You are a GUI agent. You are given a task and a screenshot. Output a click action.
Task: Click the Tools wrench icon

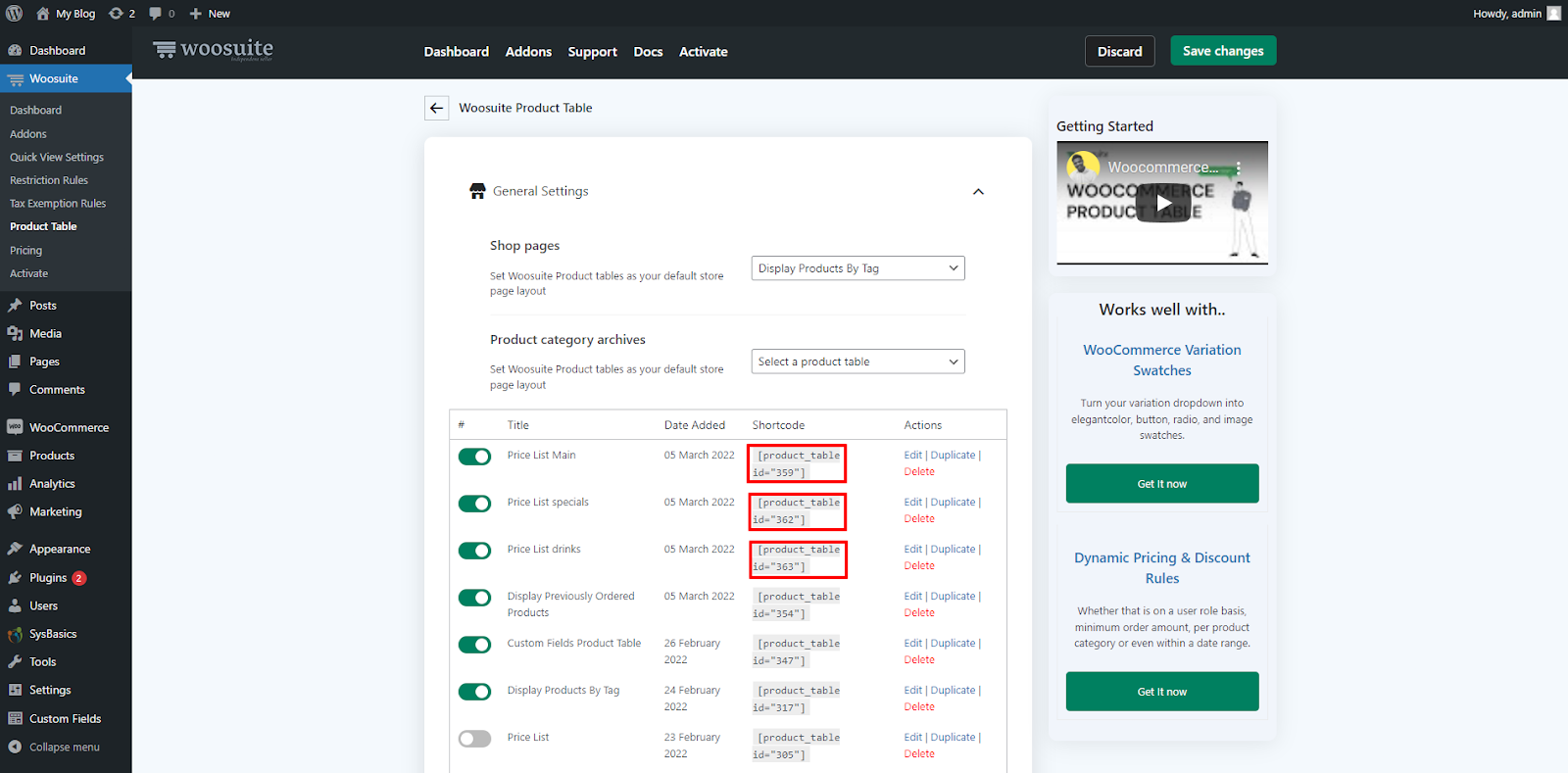click(x=15, y=662)
